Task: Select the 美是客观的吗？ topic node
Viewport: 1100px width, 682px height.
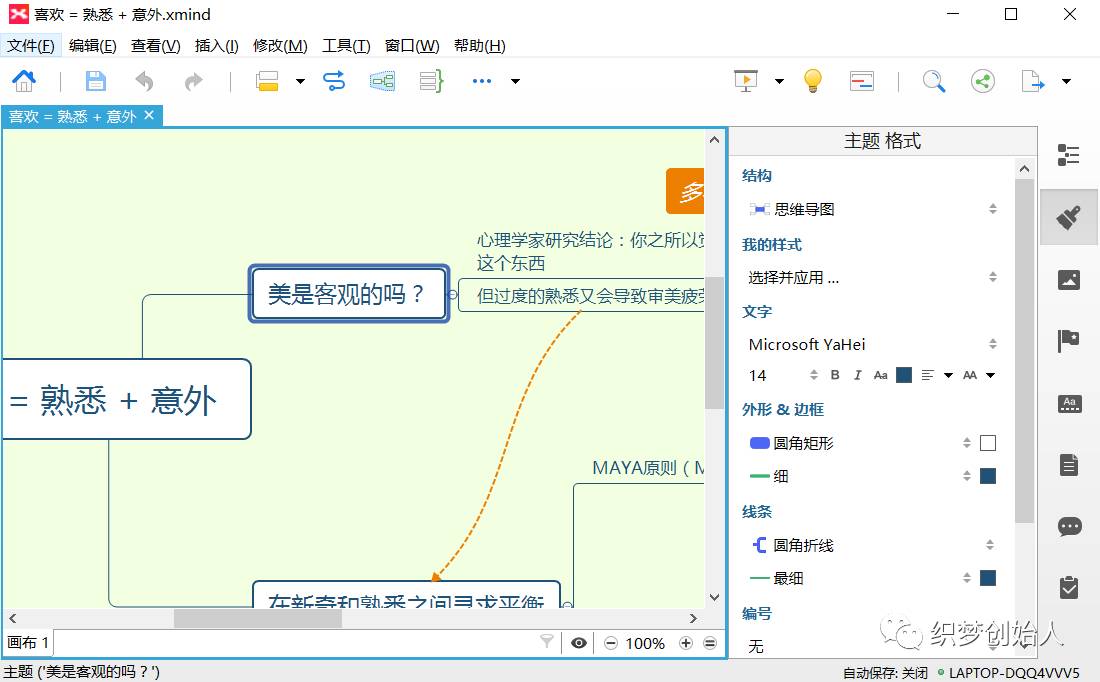Action: 348,294
